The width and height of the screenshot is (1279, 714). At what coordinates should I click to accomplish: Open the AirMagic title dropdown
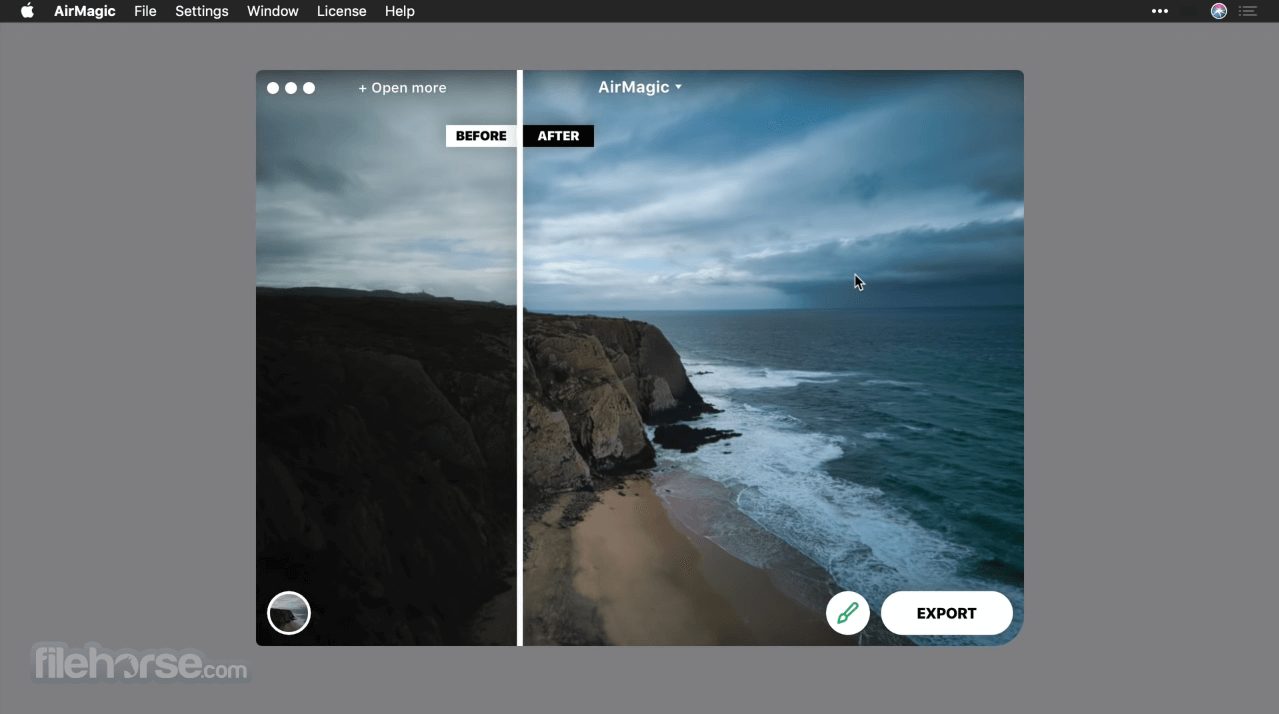point(640,87)
